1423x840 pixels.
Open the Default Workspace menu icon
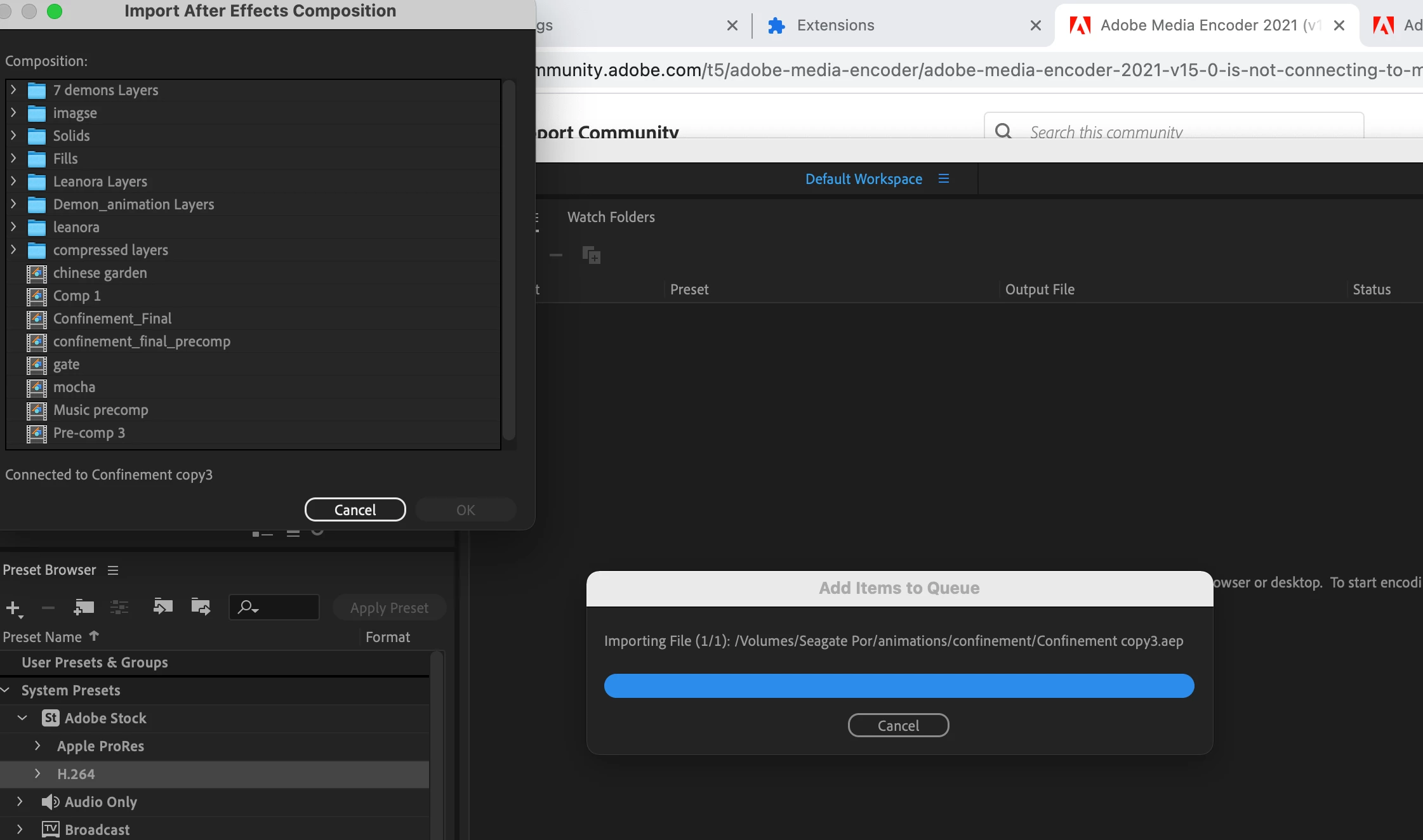944,179
